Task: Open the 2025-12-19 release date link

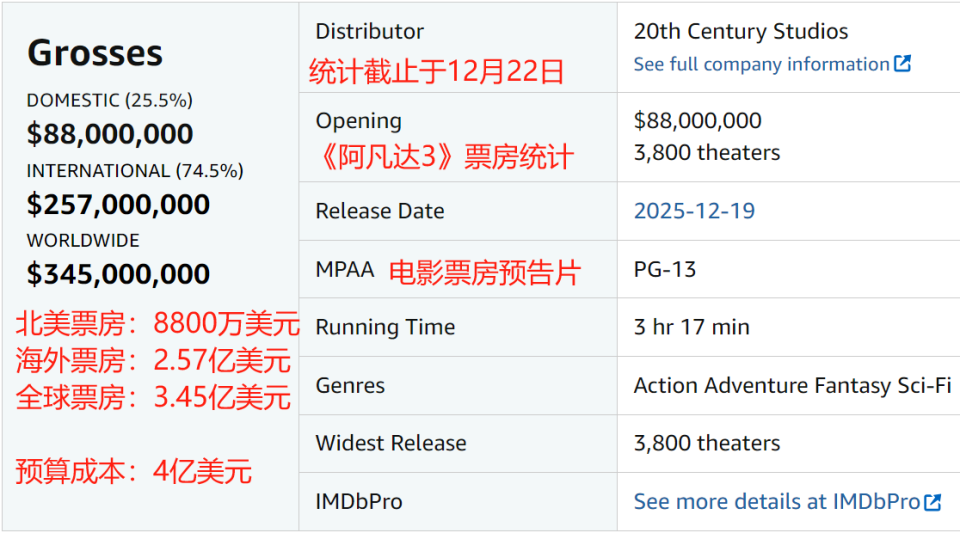Action: [x=694, y=211]
